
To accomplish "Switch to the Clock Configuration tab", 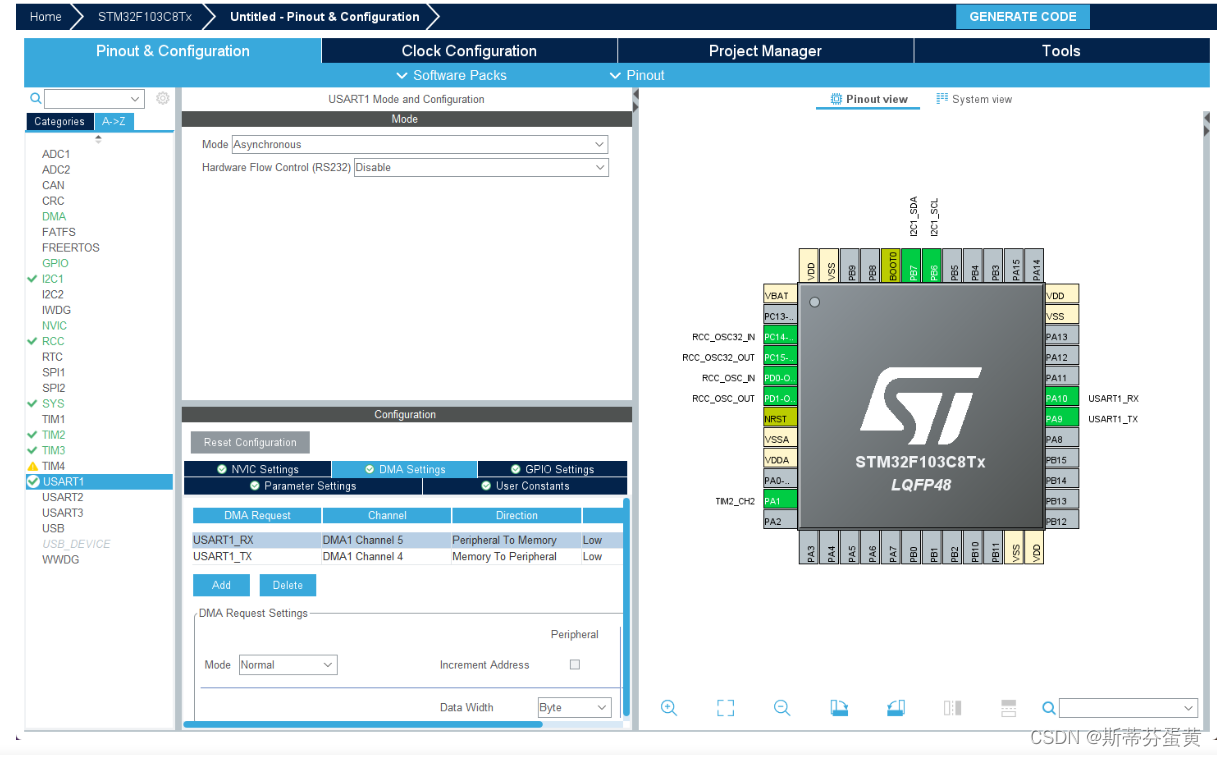I will pyautogui.click(x=469, y=51).
